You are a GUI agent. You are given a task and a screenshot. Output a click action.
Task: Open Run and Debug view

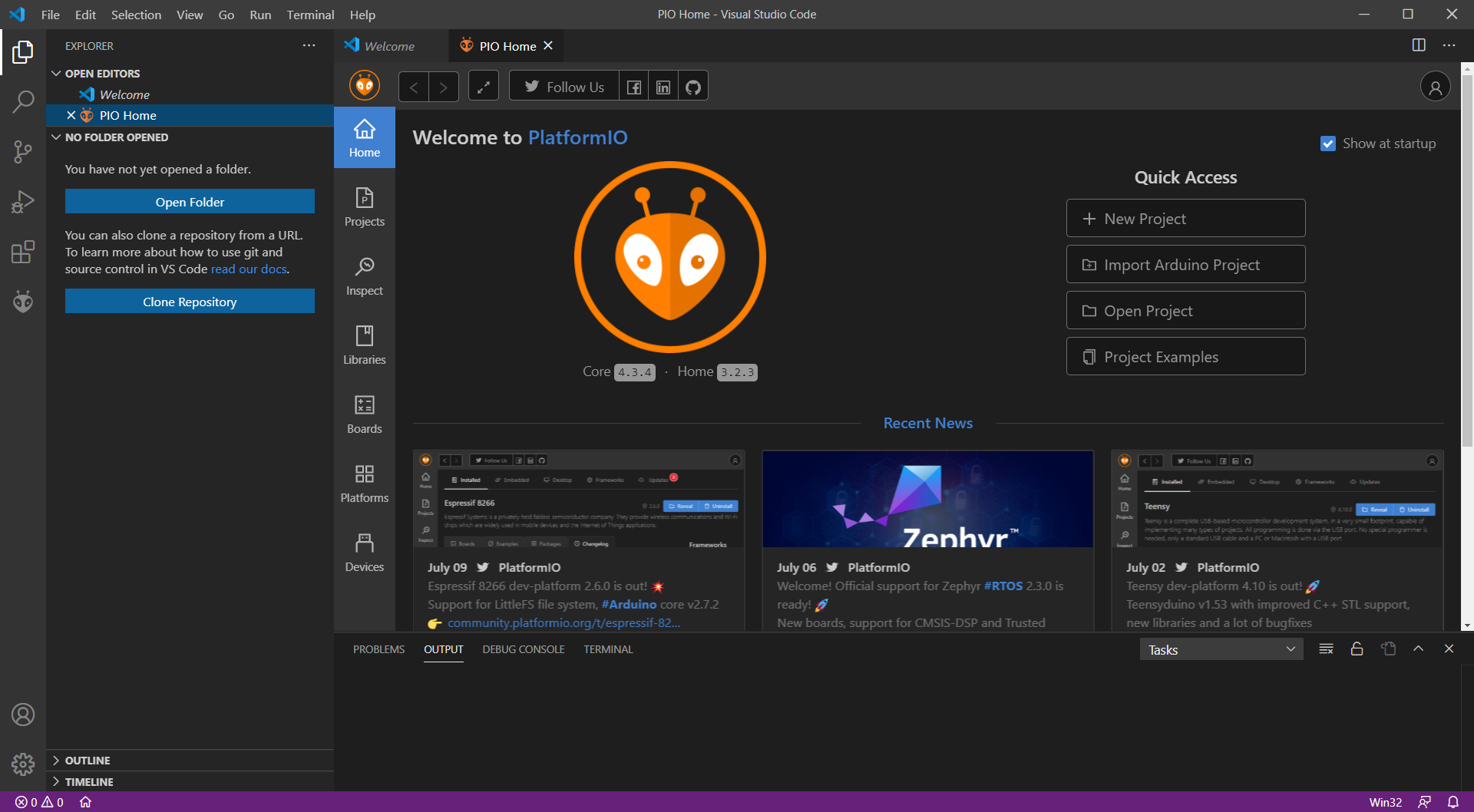coord(23,202)
